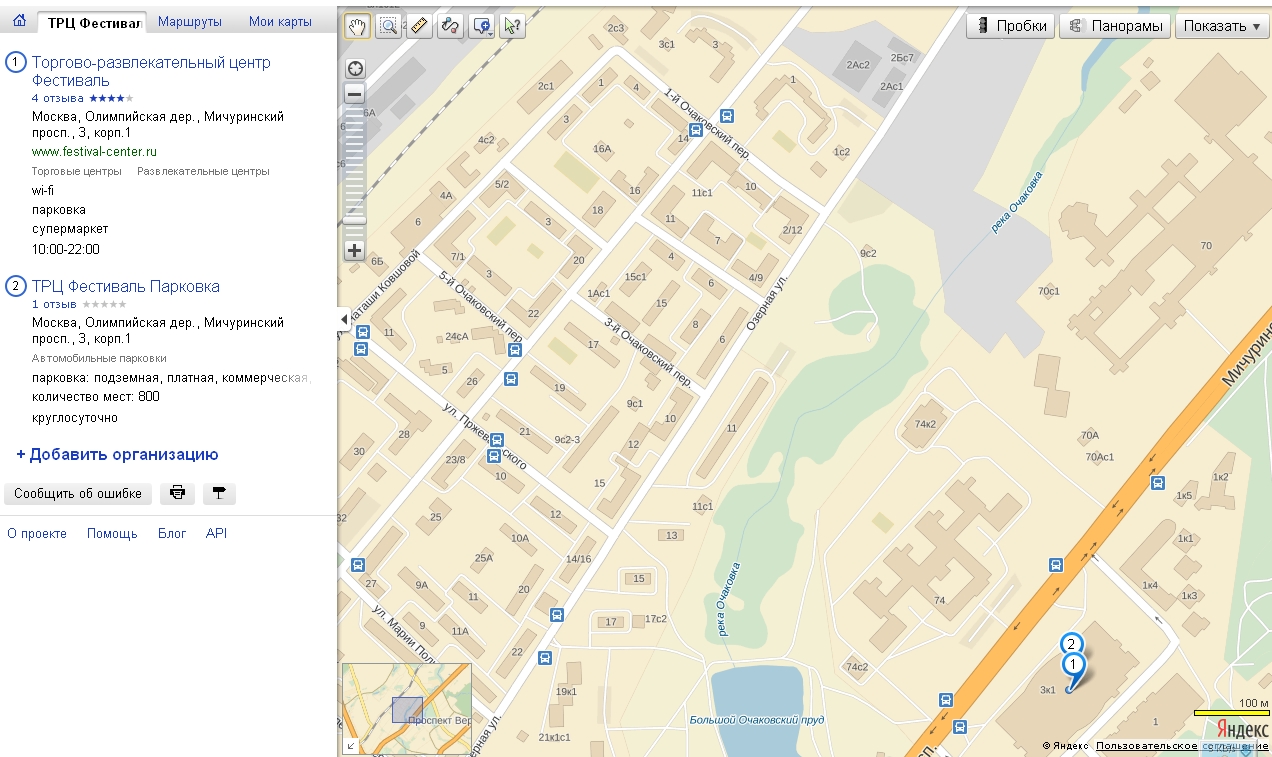
Task: Open the Мои карты tab
Action: (x=280, y=22)
